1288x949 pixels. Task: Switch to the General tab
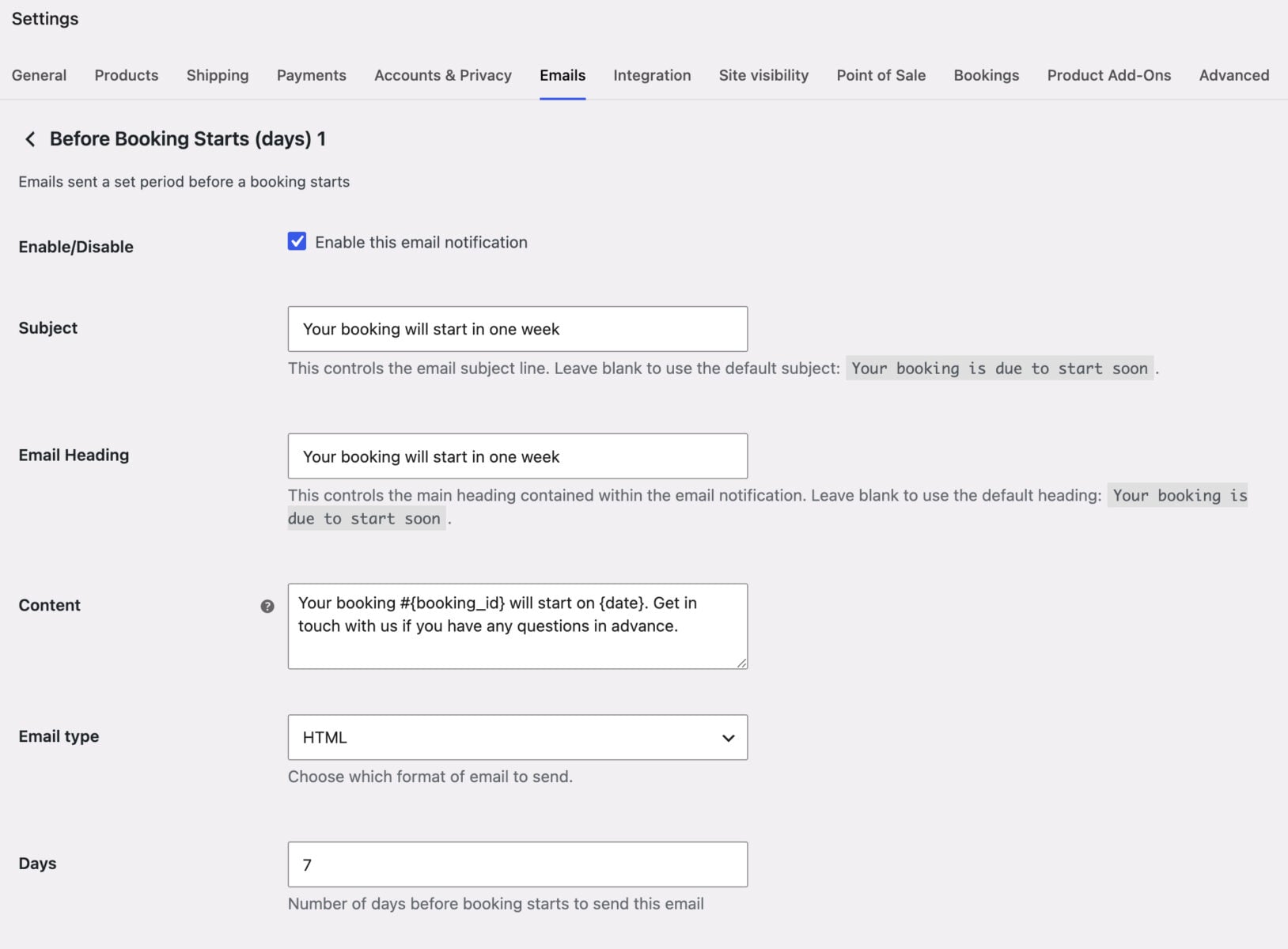(x=39, y=75)
